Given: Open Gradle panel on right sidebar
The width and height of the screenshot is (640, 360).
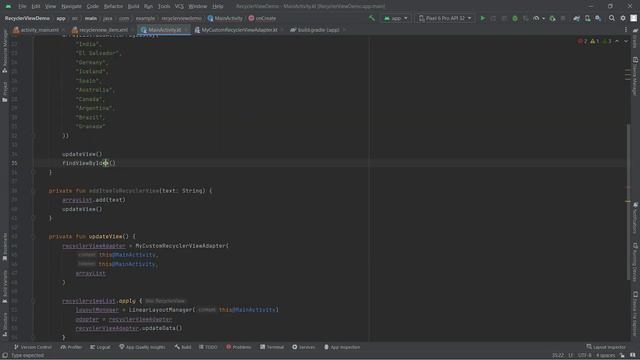Looking at the screenshot, I should pos(635,38).
